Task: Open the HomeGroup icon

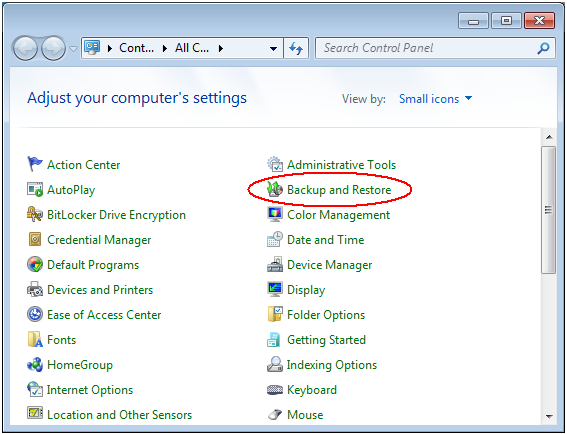Action: click(x=35, y=365)
